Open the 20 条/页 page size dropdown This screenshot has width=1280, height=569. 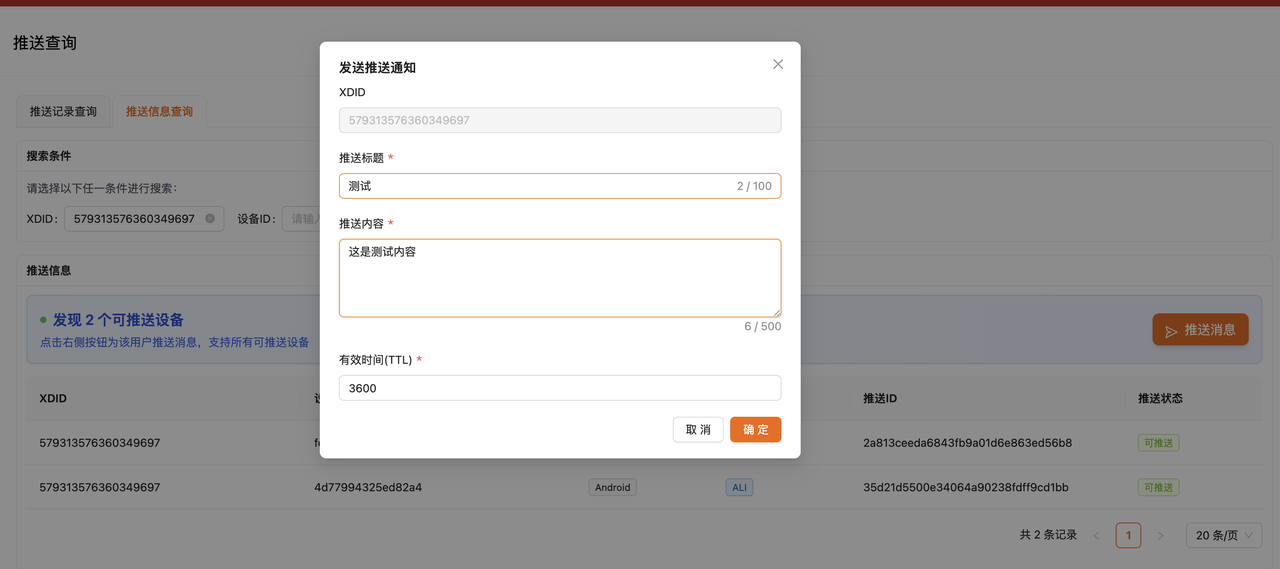(1224, 536)
